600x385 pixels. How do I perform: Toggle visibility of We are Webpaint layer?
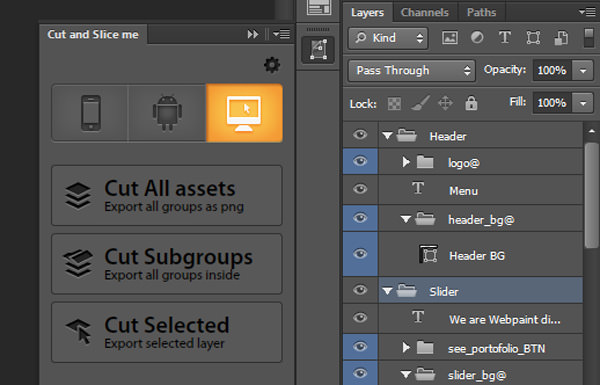(x=360, y=318)
